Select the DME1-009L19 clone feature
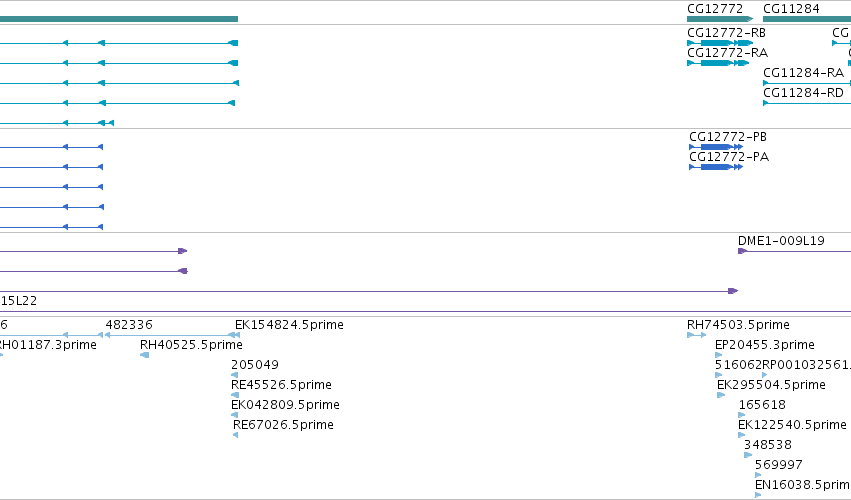The width and height of the screenshot is (851, 500). click(x=794, y=251)
